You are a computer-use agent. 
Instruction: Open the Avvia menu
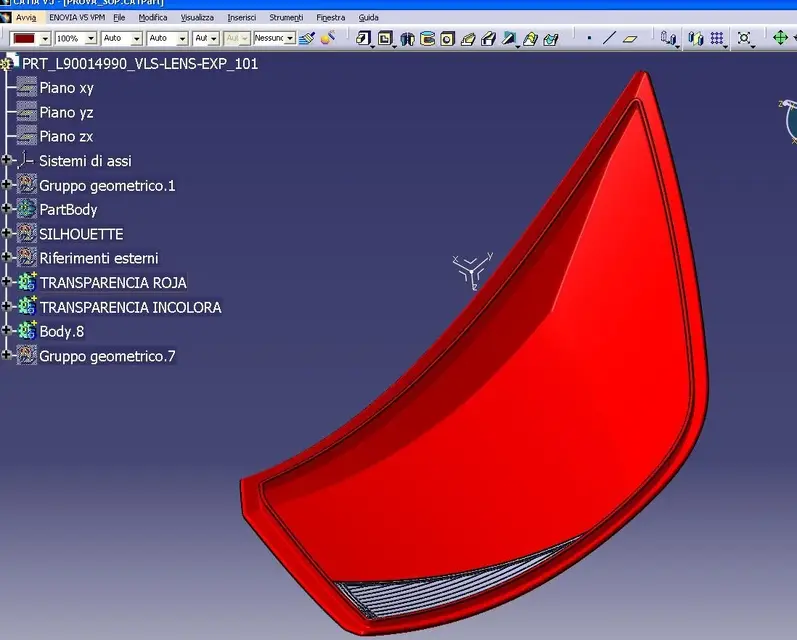pyautogui.click(x=26, y=17)
